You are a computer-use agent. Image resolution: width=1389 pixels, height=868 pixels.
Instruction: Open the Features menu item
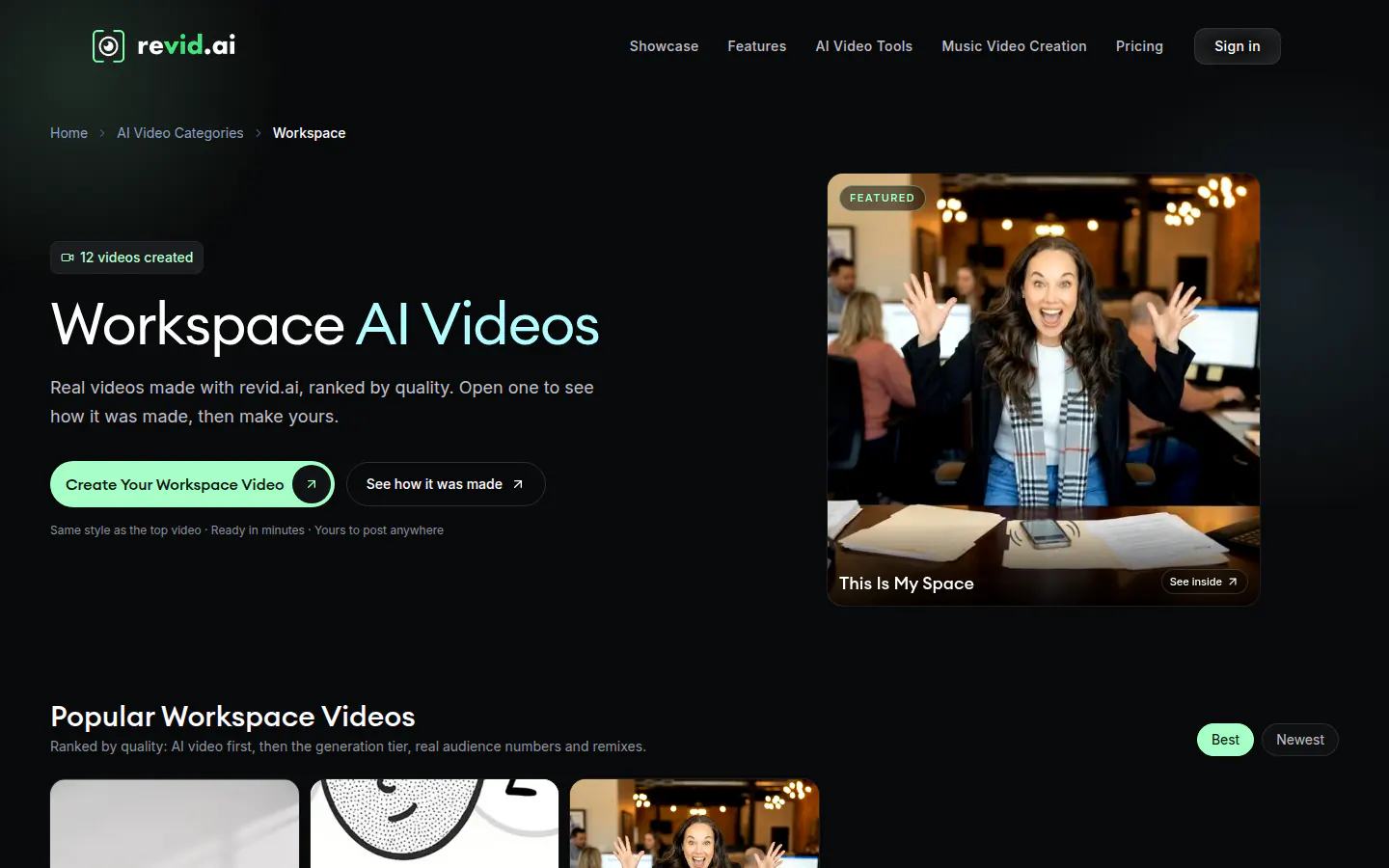click(757, 46)
